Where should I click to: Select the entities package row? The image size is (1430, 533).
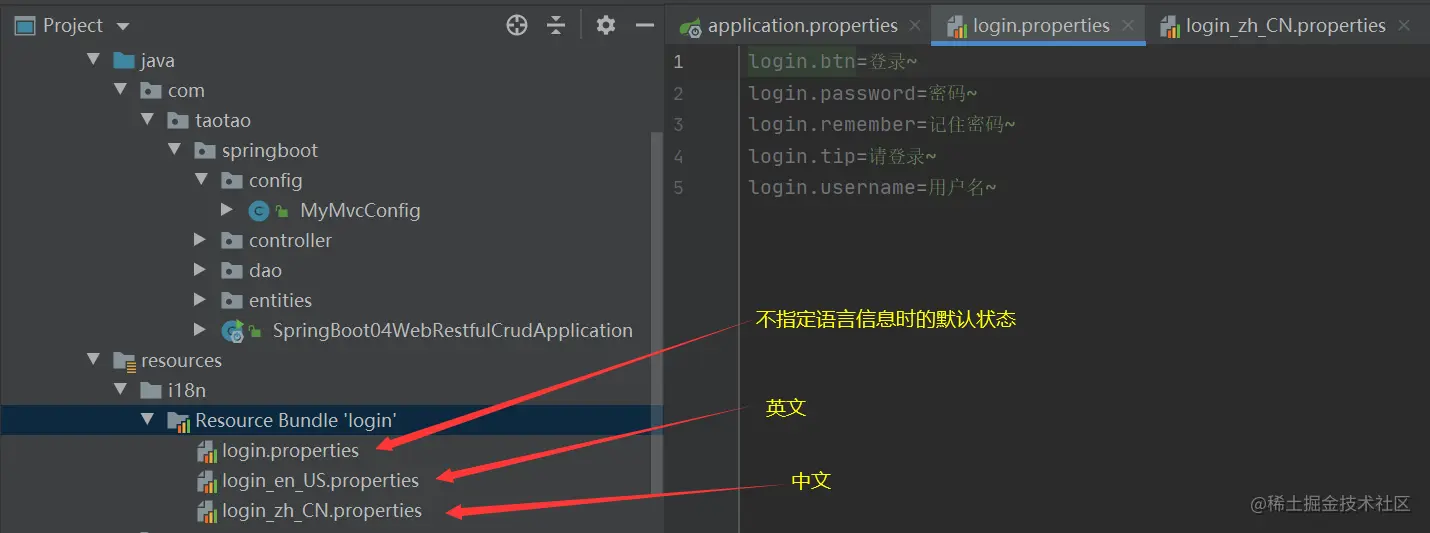coord(325,301)
